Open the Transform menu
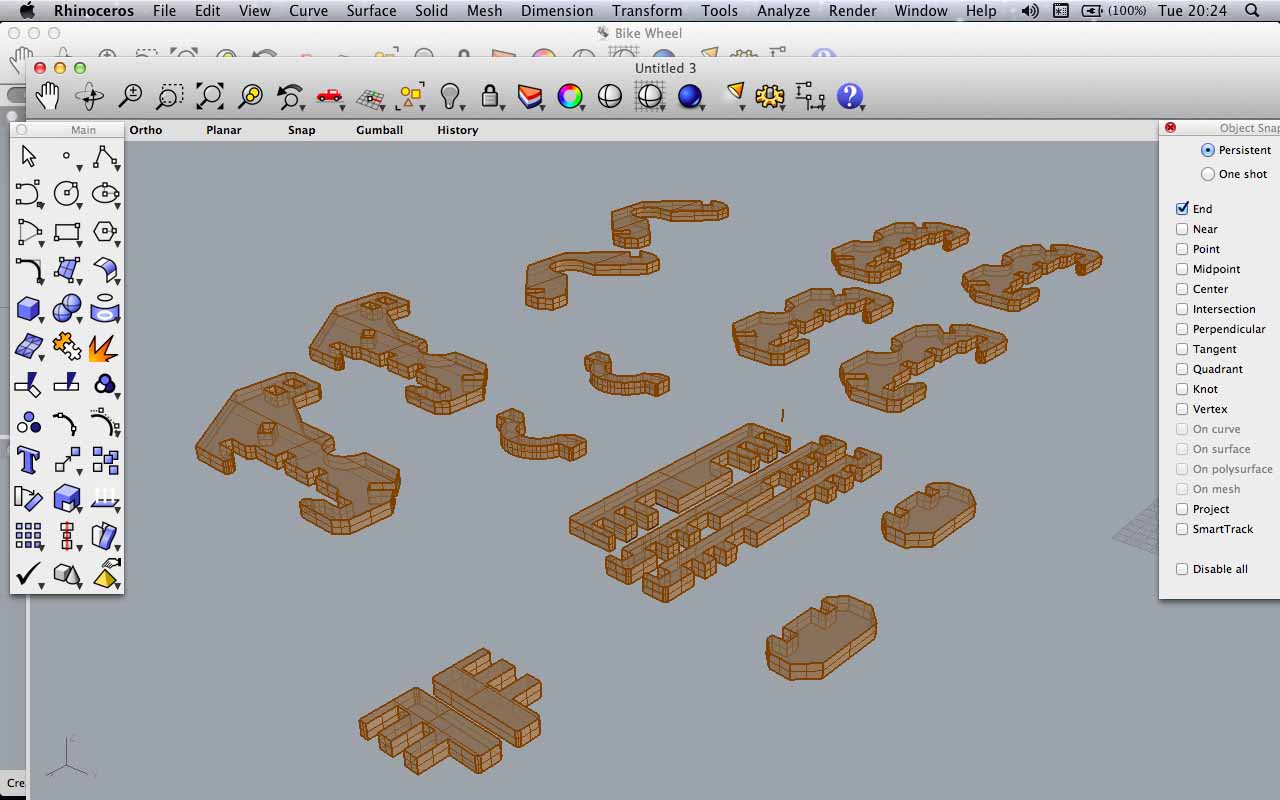 (647, 11)
